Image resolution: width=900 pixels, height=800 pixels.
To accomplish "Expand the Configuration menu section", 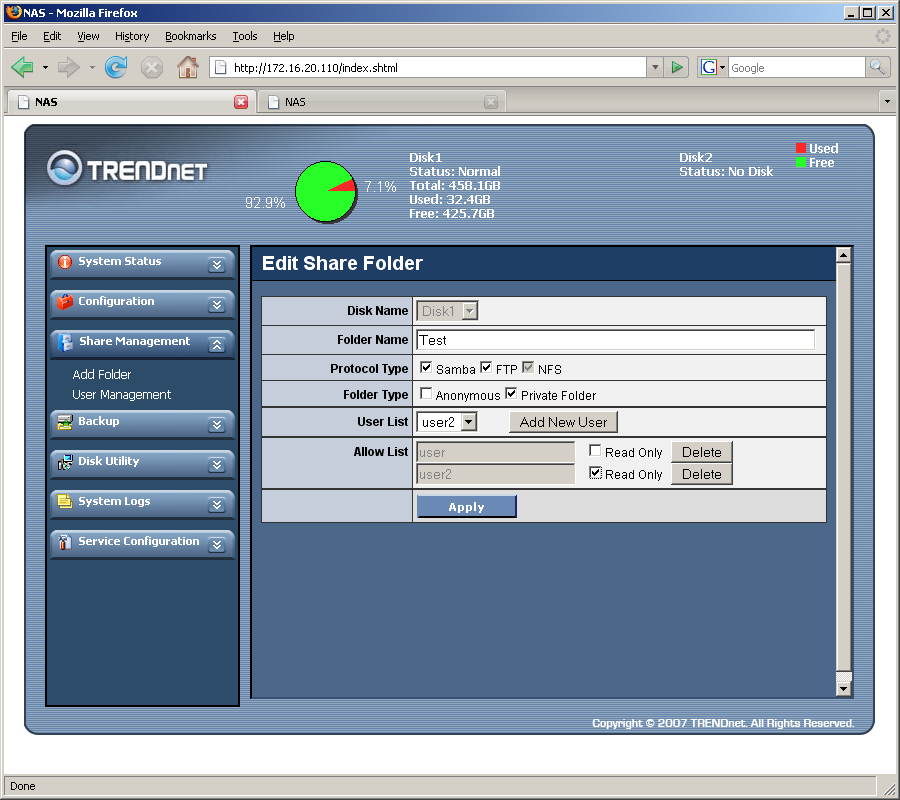I will click(216, 305).
